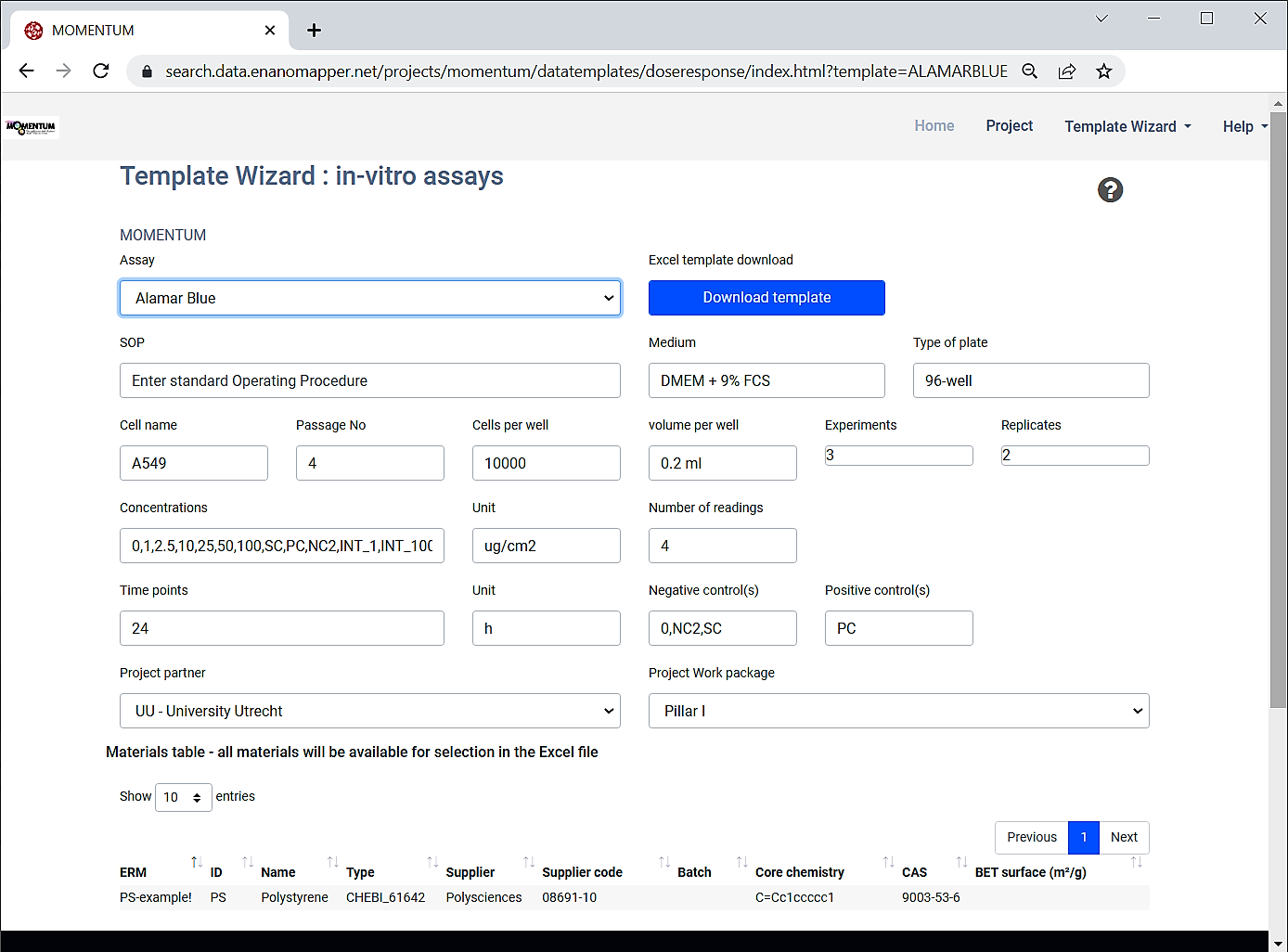
Task: Click the help question mark icon
Action: [x=1110, y=190]
